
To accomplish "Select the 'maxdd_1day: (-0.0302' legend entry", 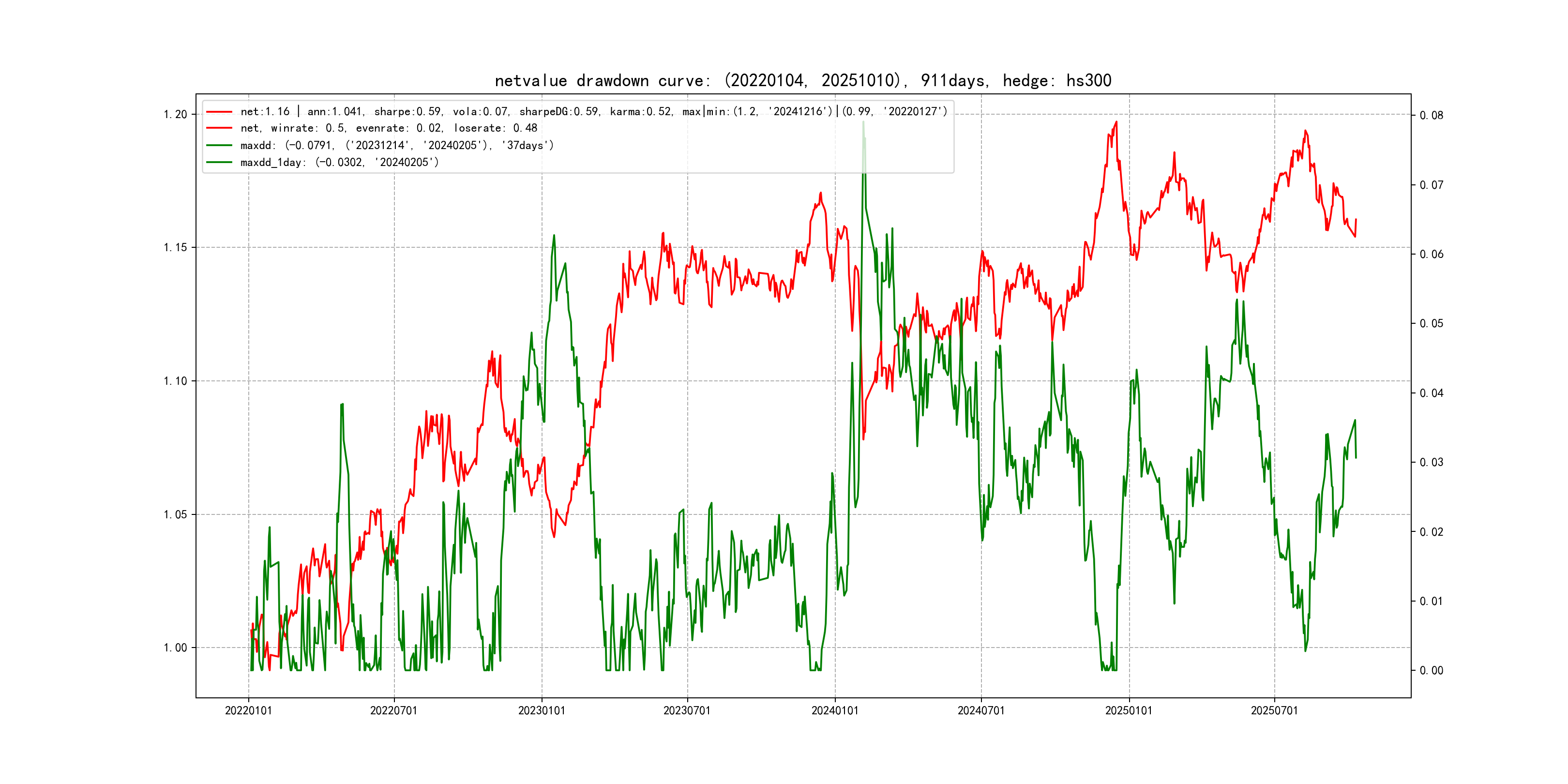I will tap(339, 163).
